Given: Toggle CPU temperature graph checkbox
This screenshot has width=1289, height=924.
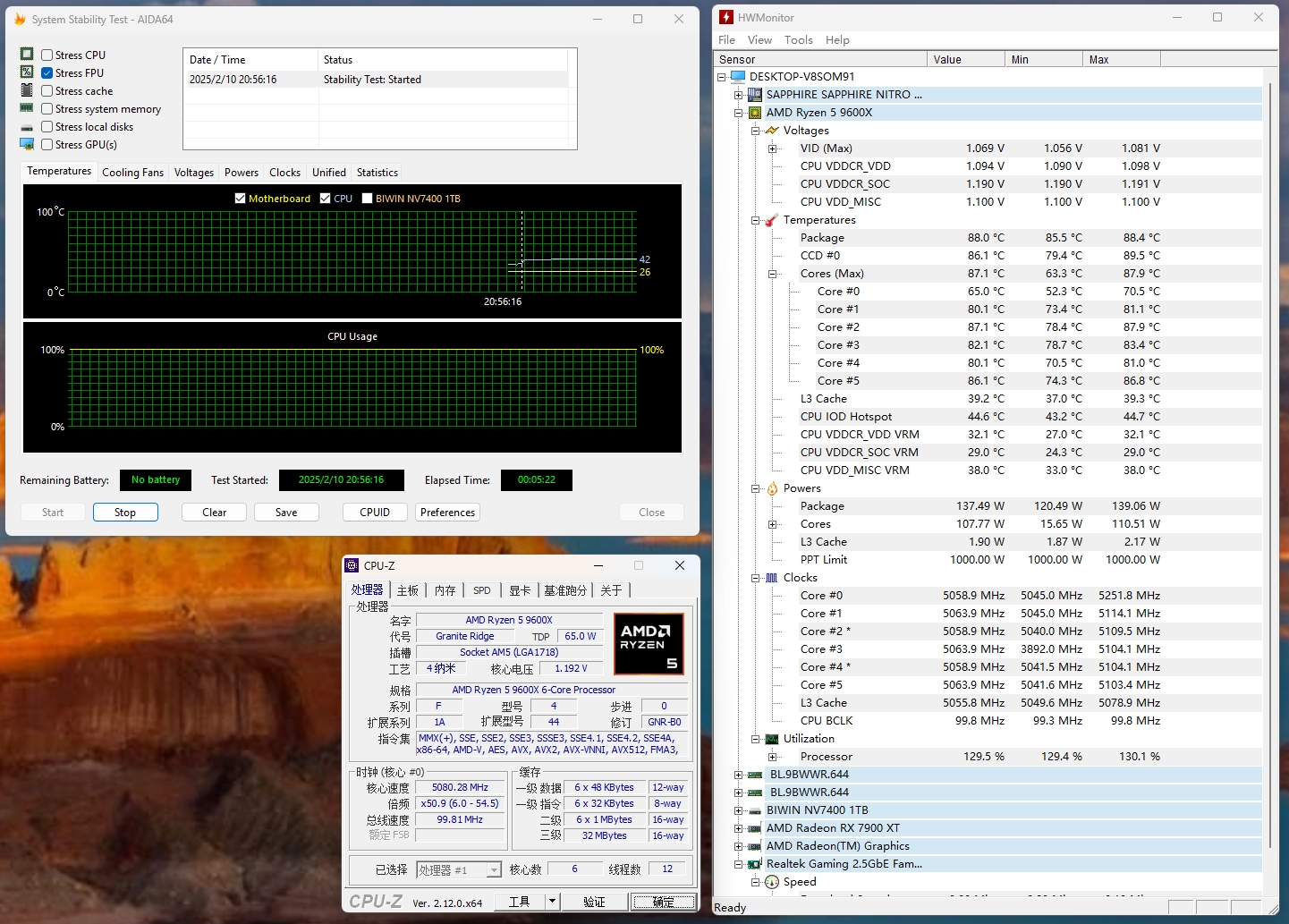Looking at the screenshot, I should point(325,198).
